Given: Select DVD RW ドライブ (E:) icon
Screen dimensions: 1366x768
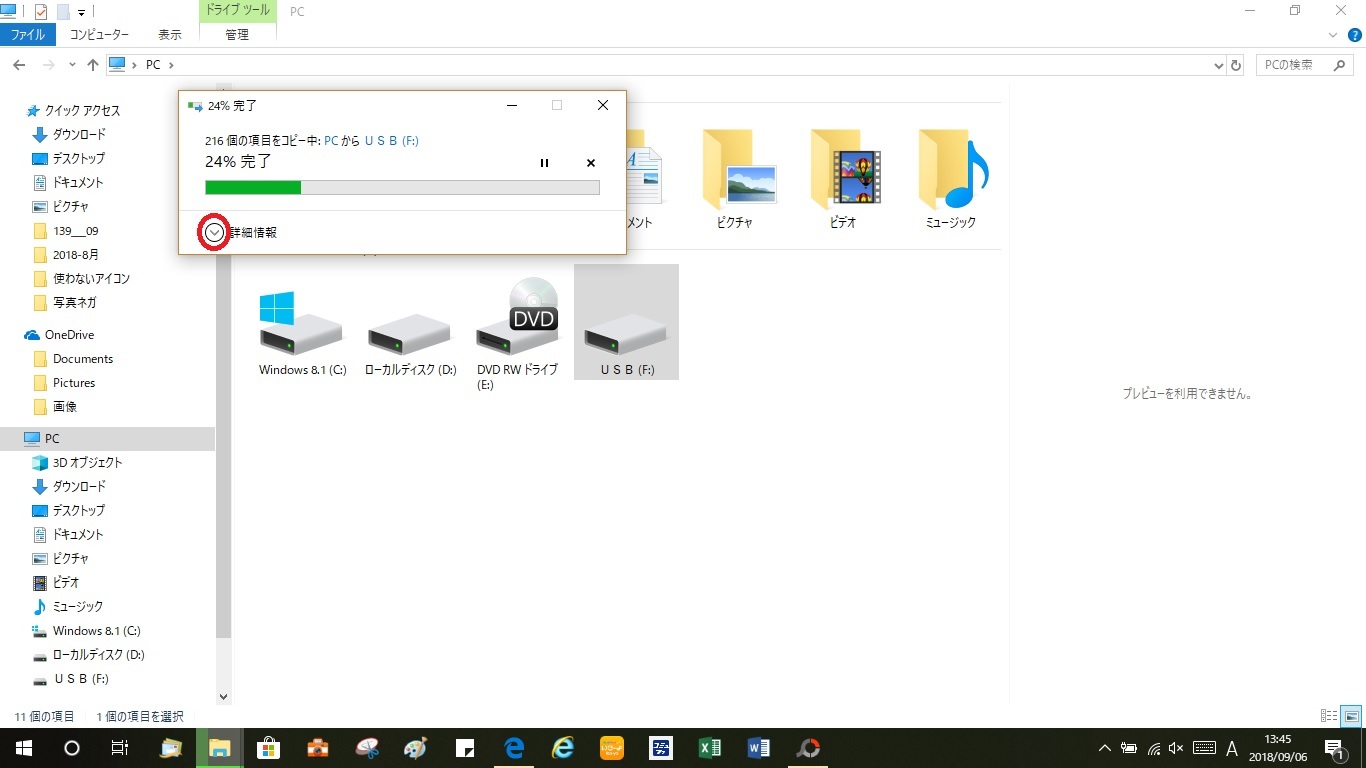Looking at the screenshot, I should (x=517, y=333).
